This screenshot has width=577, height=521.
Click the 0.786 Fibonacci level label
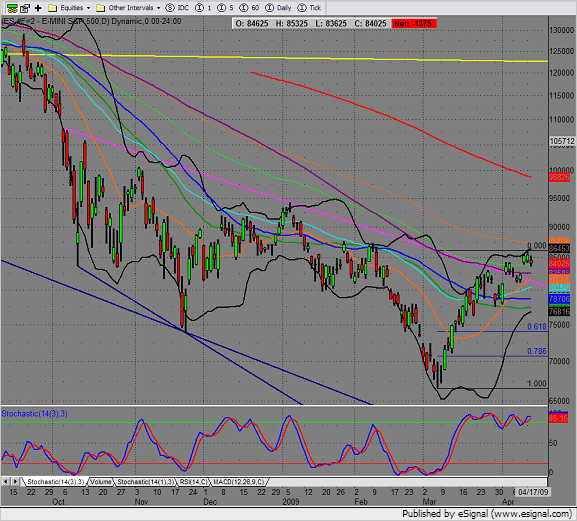pos(537,351)
